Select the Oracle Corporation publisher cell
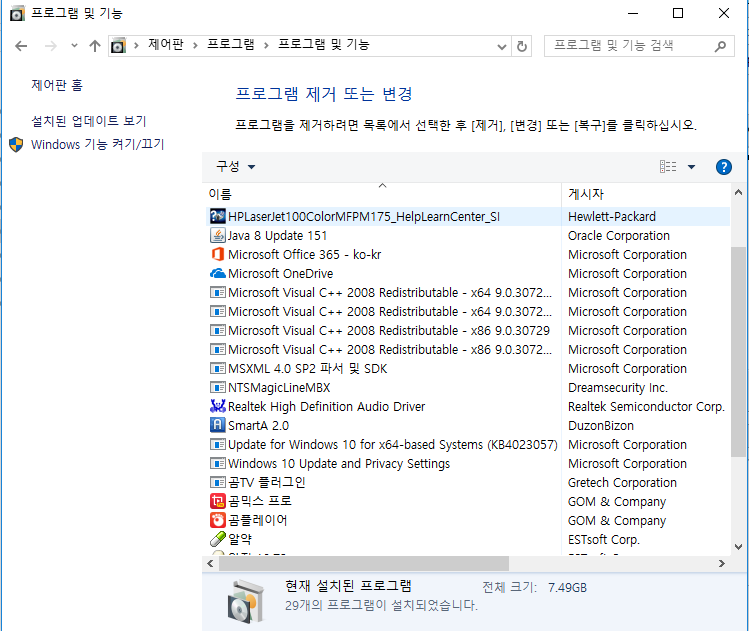The image size is (749, 631). point(619,235)
